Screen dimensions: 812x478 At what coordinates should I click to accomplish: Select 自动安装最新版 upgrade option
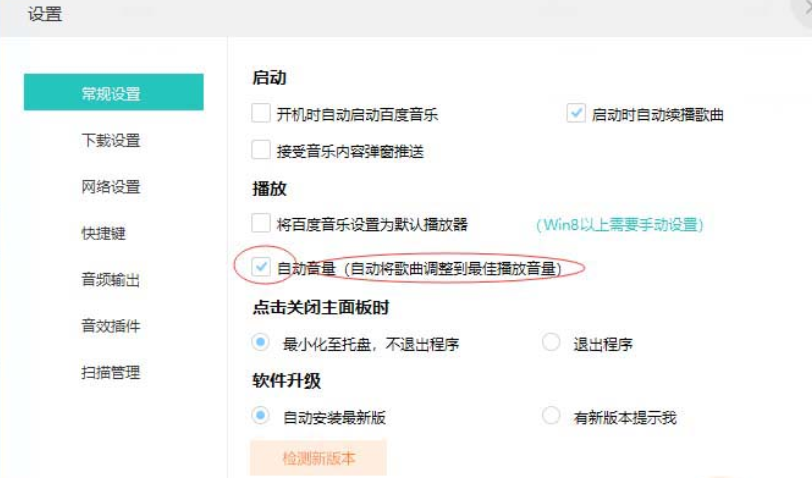pos(262,415)
